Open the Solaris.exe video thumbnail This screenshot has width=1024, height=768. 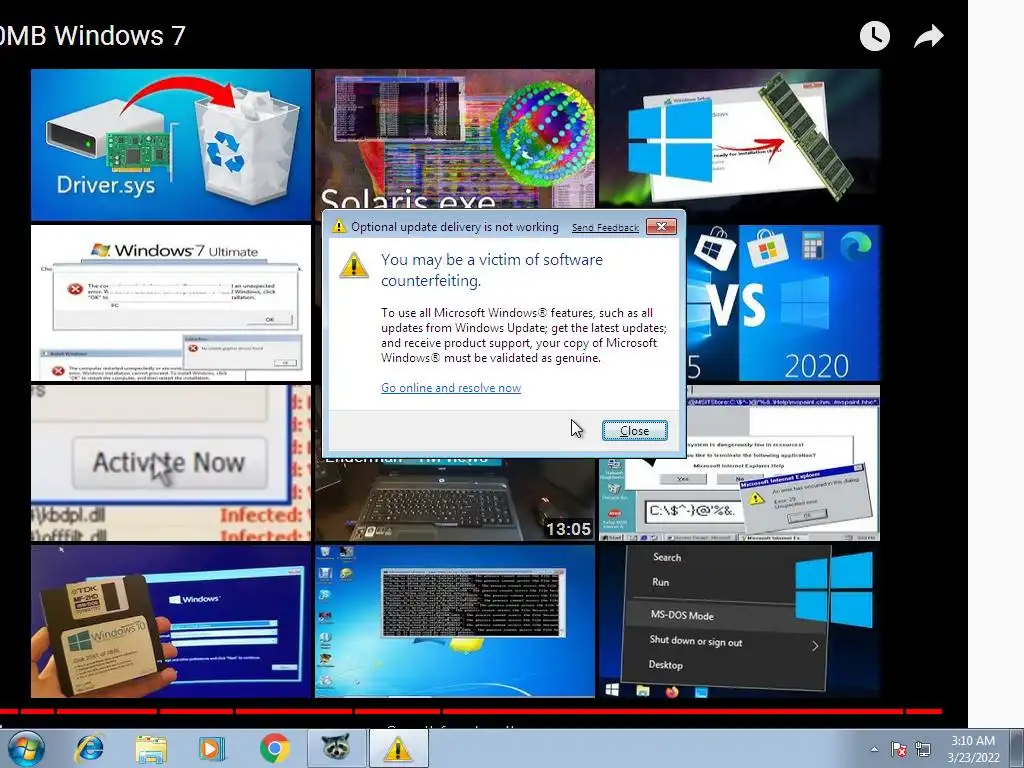click(x=455, y=138)
